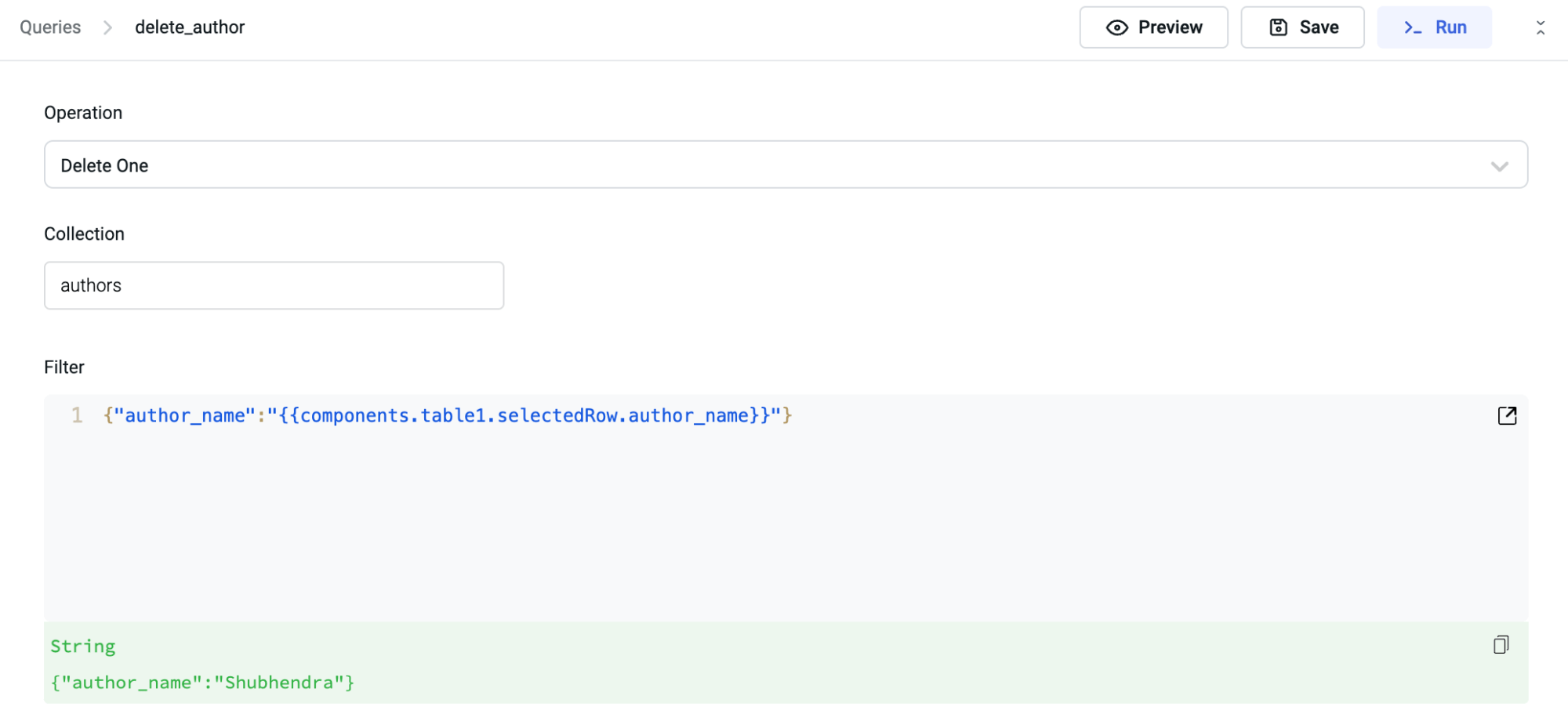Copy the resolved filter preview value
Screen dimensions: 1568x721
pos(1501,645)
